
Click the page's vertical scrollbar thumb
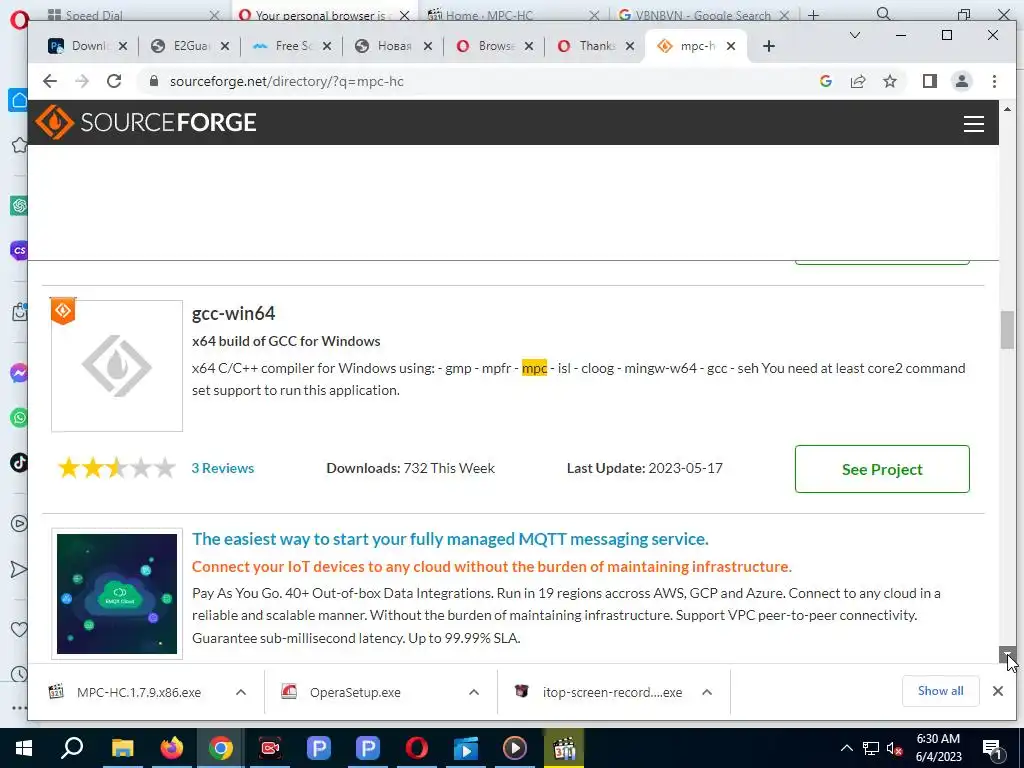click(x=1006, y=330)
